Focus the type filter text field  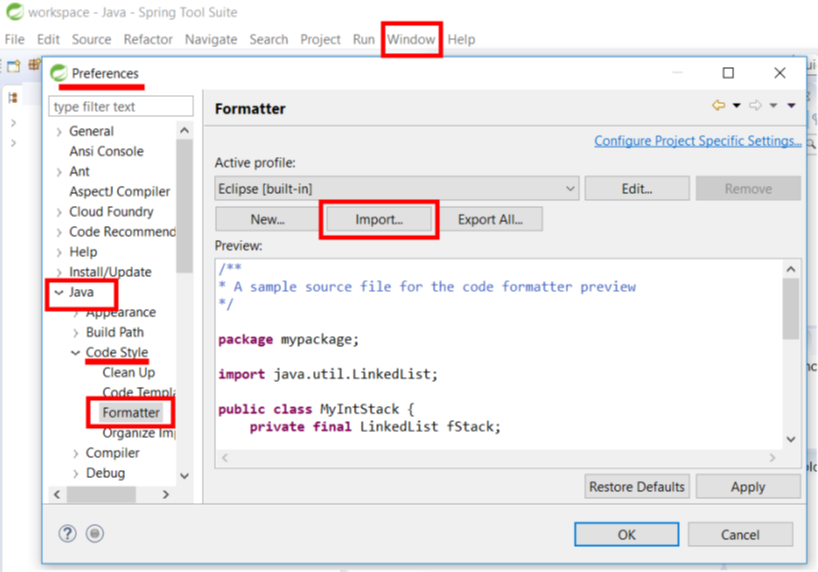click(121, 106)
